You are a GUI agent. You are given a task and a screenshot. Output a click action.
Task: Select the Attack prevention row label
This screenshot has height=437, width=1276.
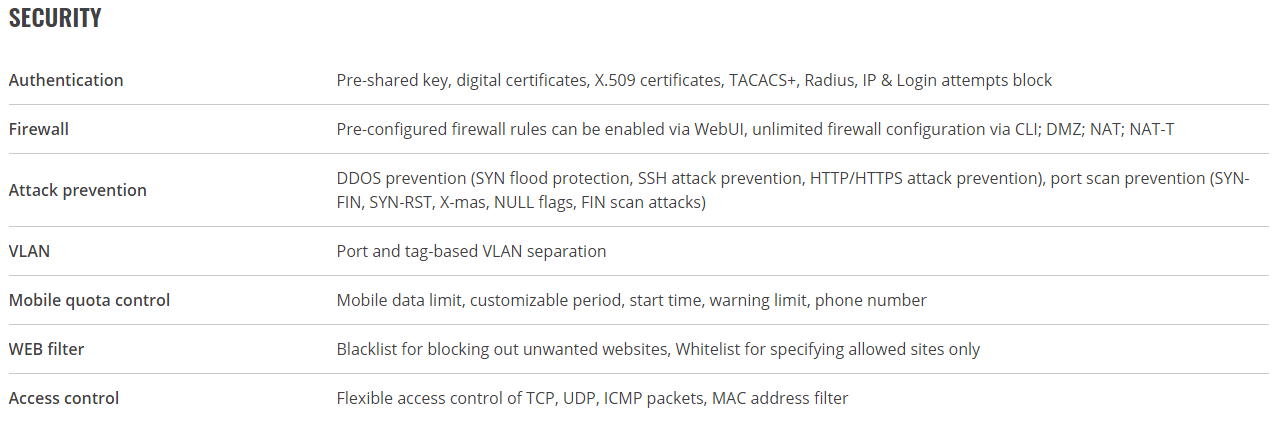click(x=78, y=190)
